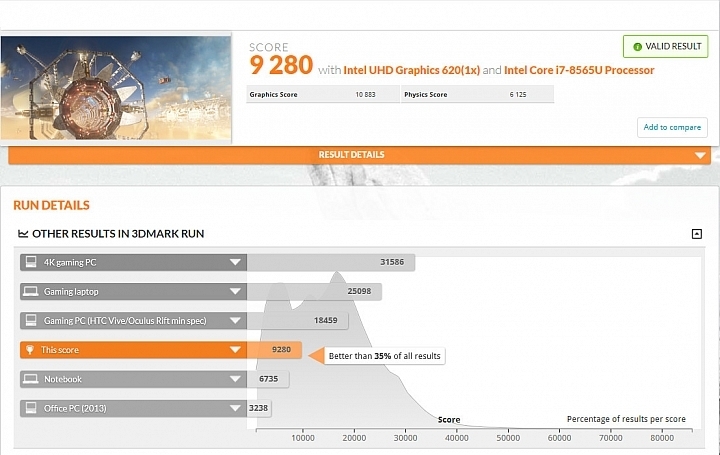
Task: Expand the Notebook dropdown arrow
Action: (235, 379)
